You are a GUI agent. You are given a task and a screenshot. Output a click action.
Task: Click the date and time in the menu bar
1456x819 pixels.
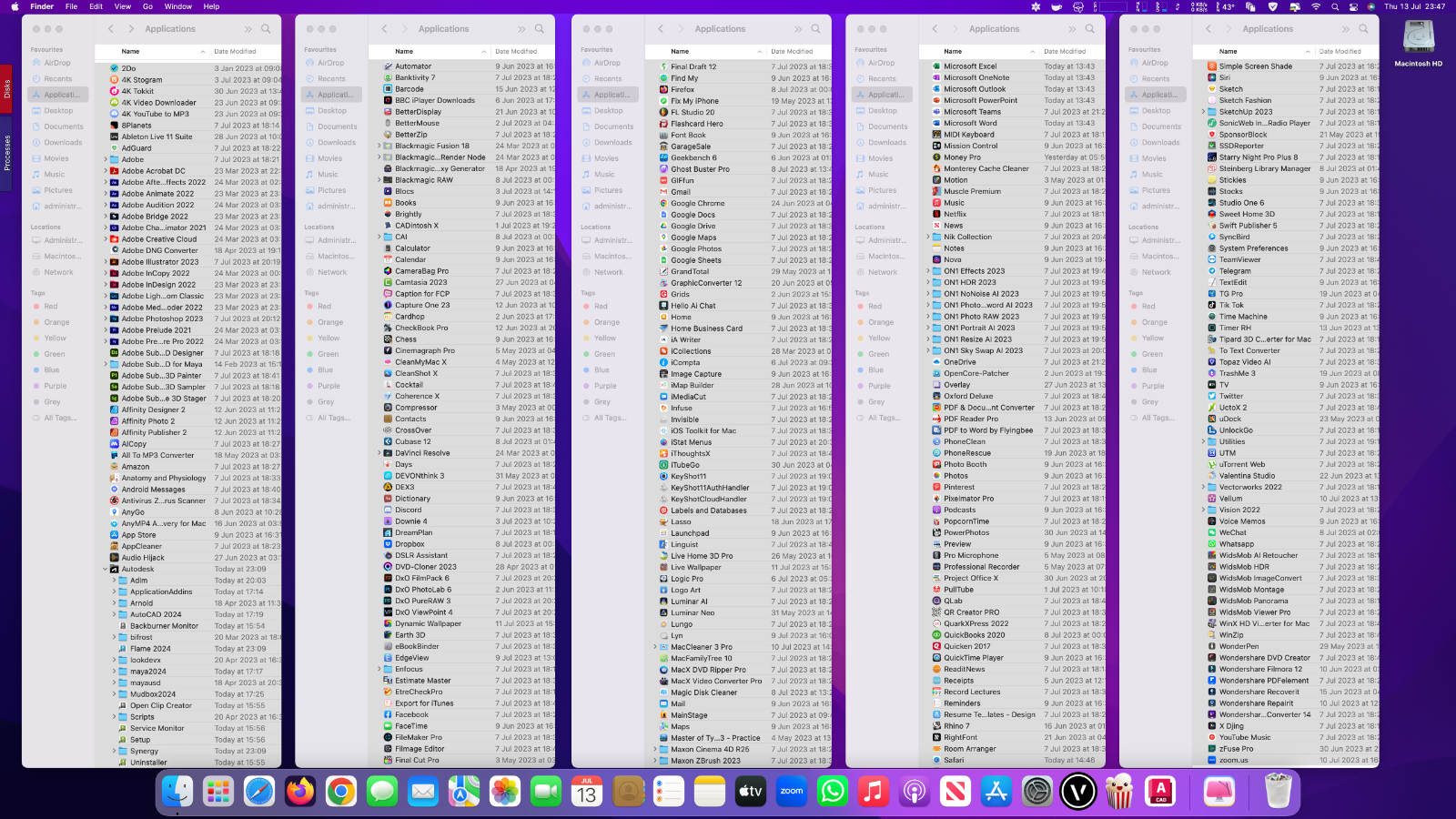(x=1414, y=6)
